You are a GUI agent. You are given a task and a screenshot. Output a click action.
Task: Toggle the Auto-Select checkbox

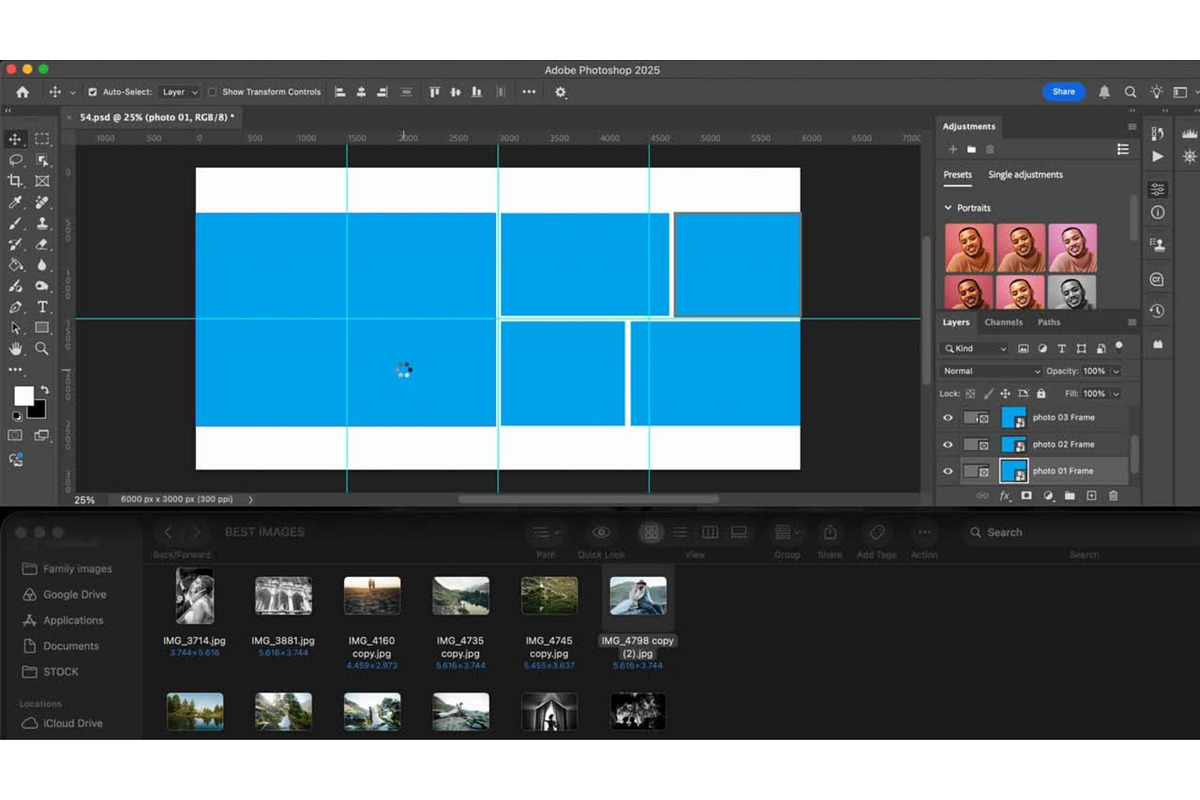[x=93, y=92]
